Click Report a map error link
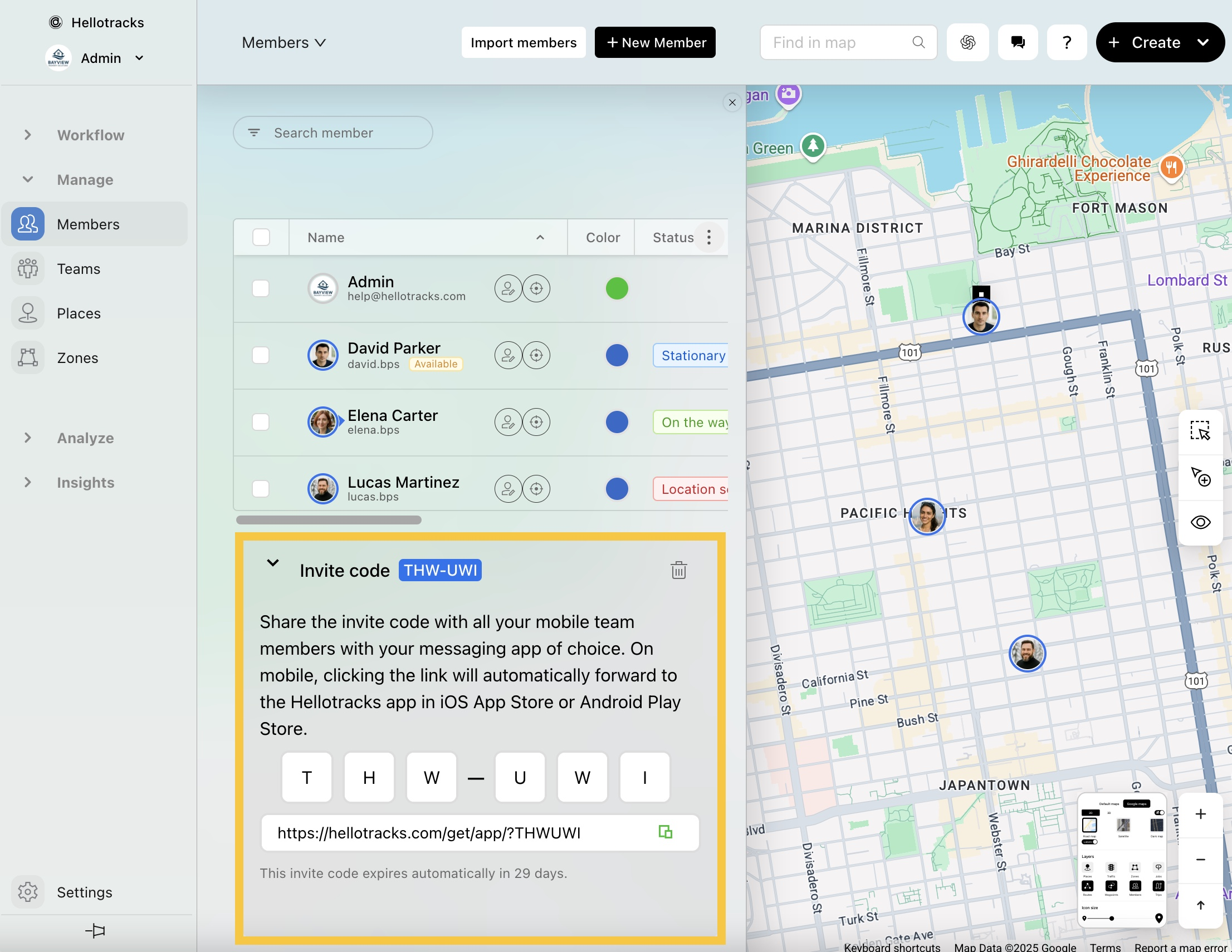Screen dimensions: 1232x952 tap(1181, 947)
